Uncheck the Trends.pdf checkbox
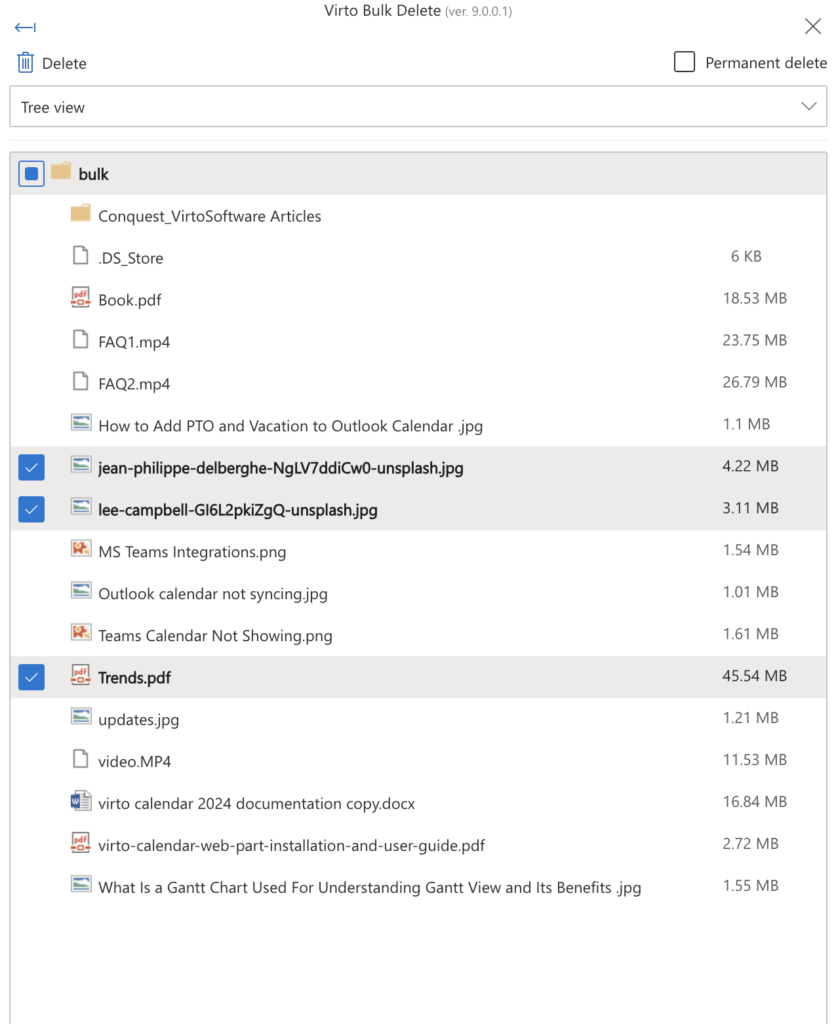Image resolution: width=838 pixels, height=1024 pixels. (31, 677)
